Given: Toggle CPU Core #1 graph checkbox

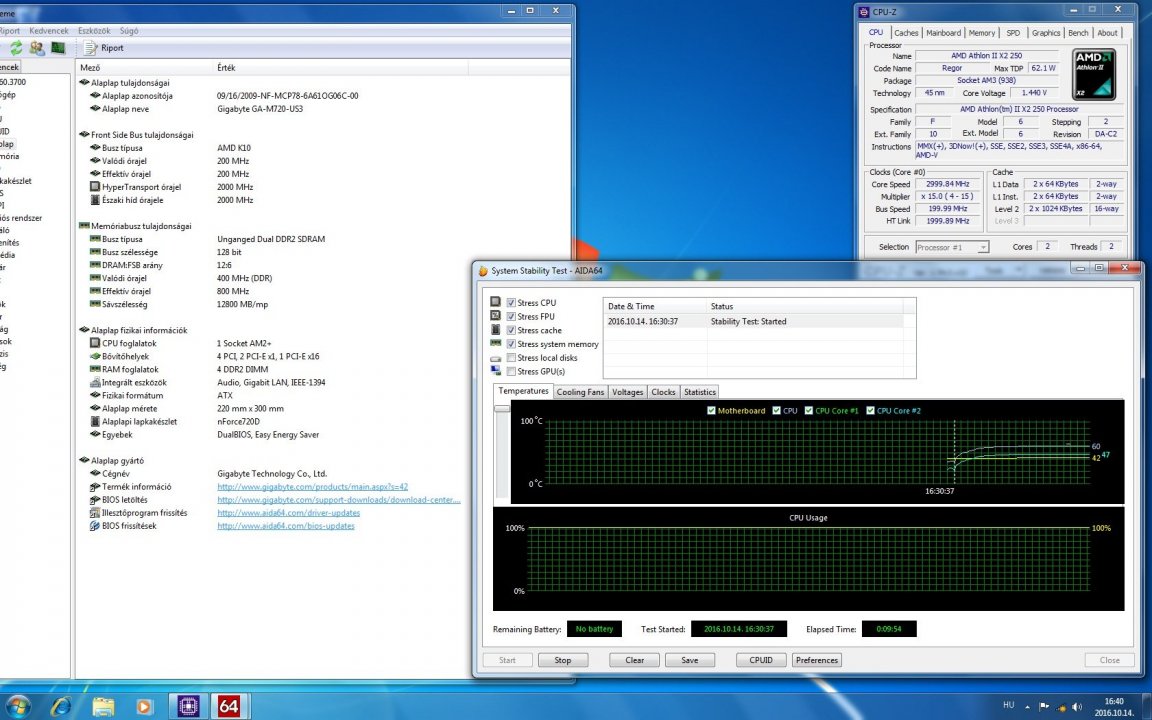Looking at the screenshot, I should 809,411.
